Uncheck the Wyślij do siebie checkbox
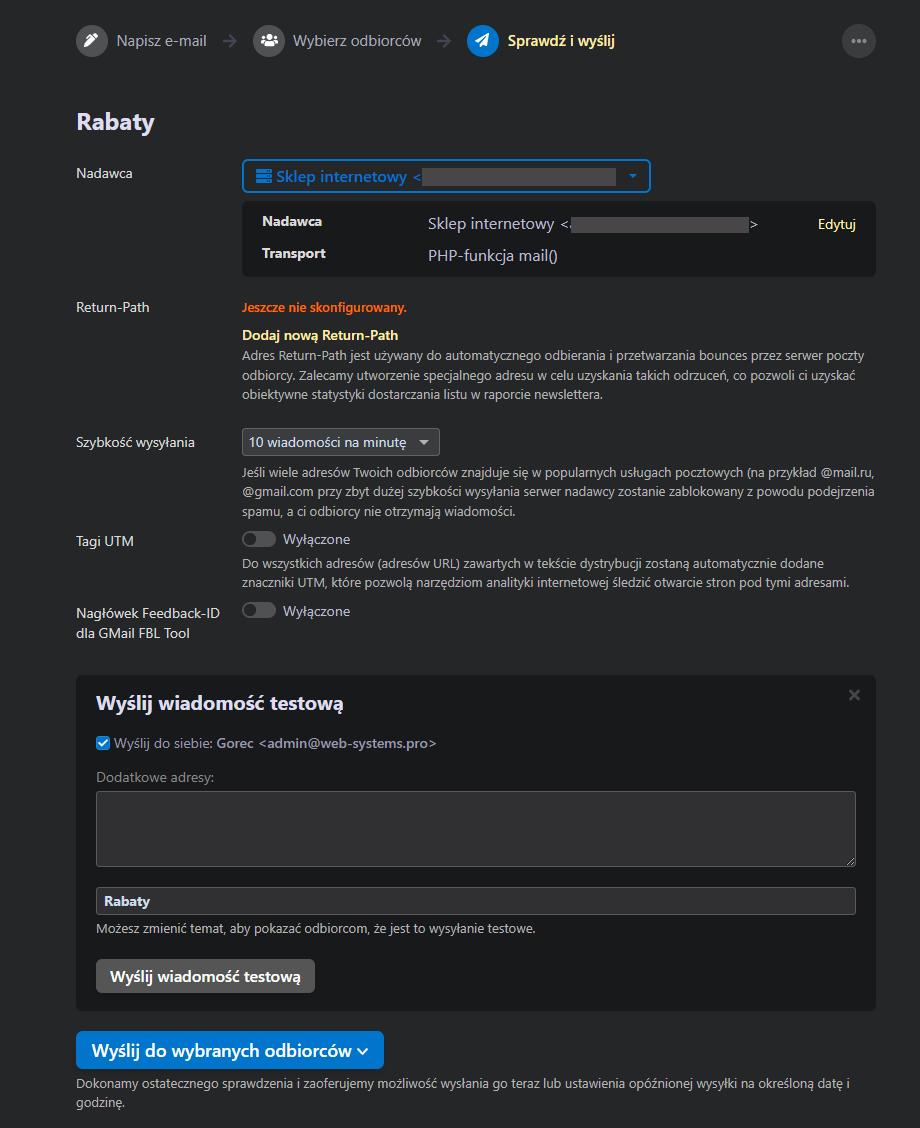Viewport: 920px width, 1128px height. click(103, 743)
